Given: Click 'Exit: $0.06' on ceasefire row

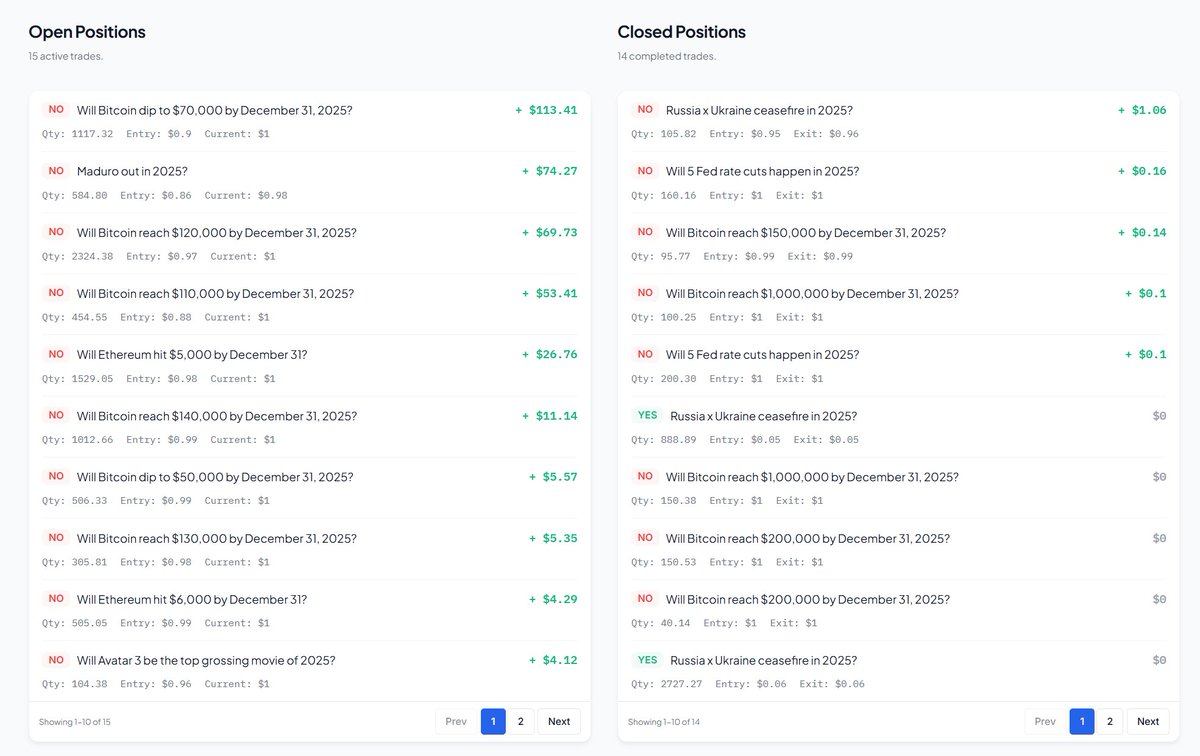Looking at the screenshot, I should 832,684.
